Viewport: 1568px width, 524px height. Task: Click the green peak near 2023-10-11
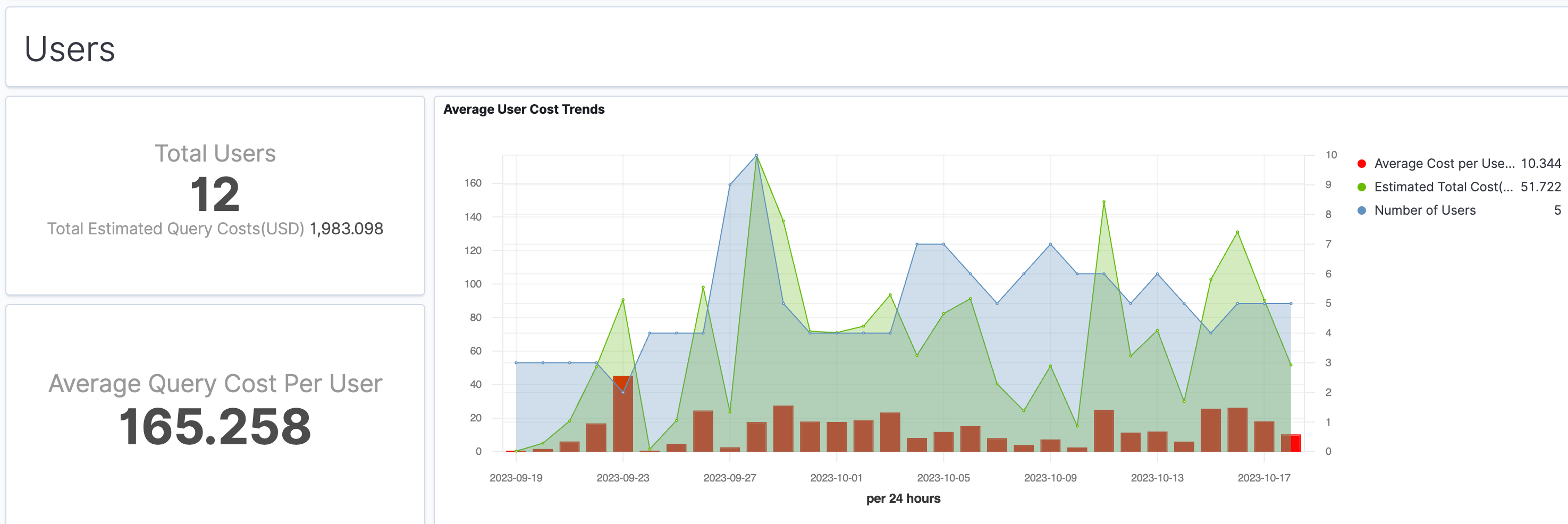coord(1104,201)
